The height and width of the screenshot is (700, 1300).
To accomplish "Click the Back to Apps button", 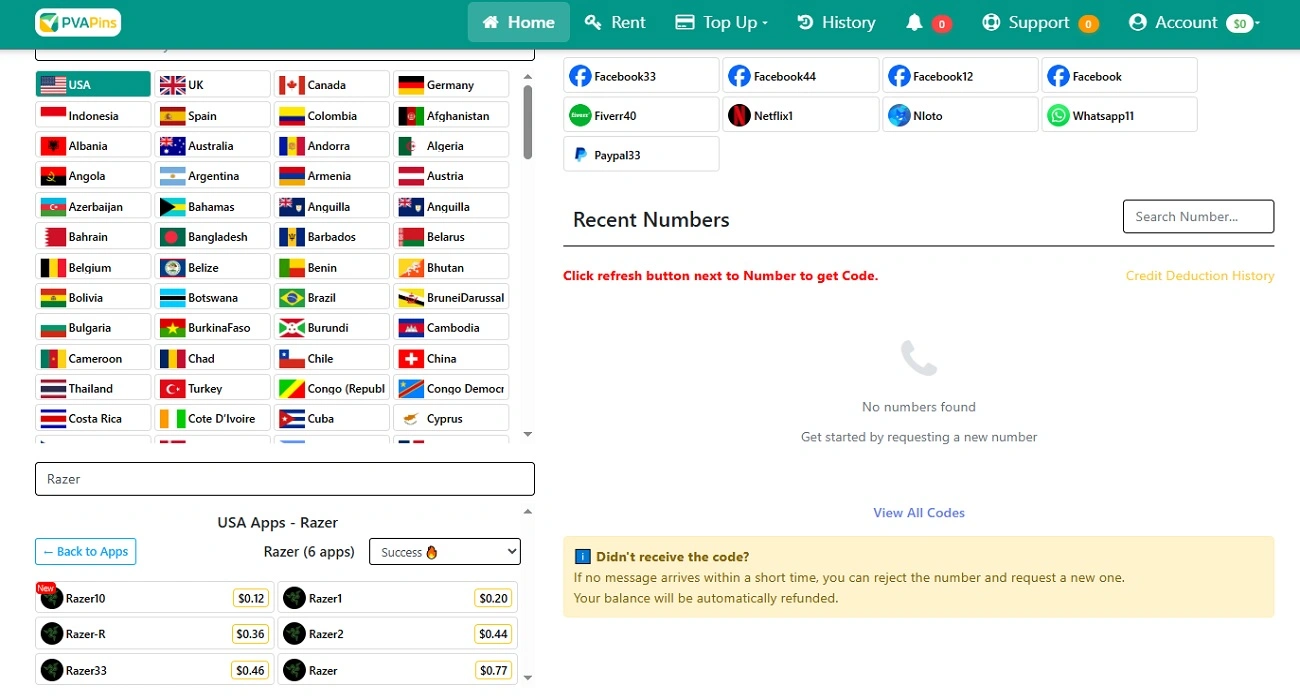I will click(86, 552).
